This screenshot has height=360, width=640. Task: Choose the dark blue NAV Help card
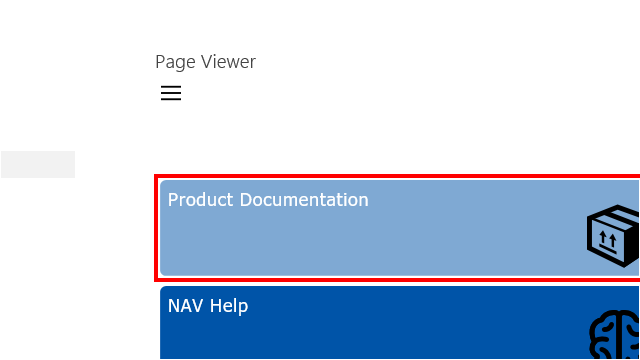pyautogui.click(x=400, y=323)
